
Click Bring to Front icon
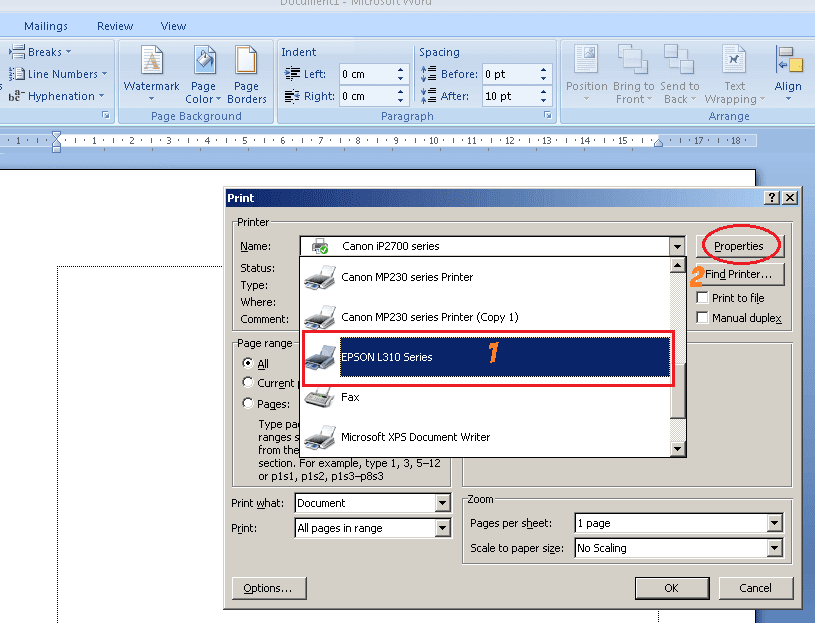pos(633,59)
